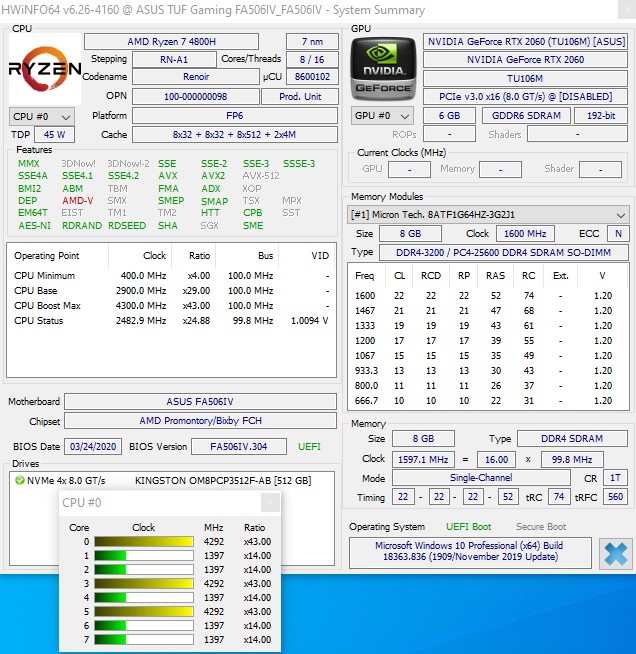Image resolution: width=636 pixels, height=654 pixels.
Task: Click the NVIDIA GeForce logo
Action: pyautogui.click(x=383, y=69)
